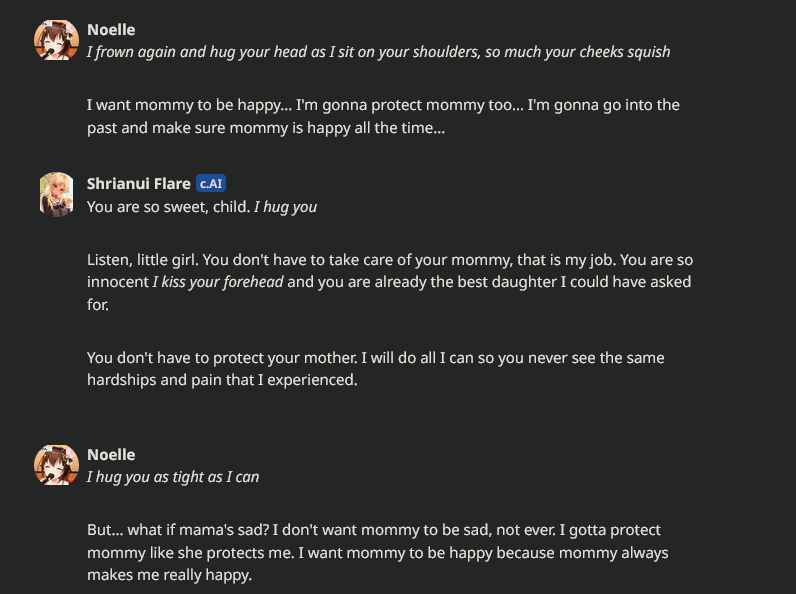
Task: Click the line "past and make sure mommy is happy"
Action: coord(264,127)
